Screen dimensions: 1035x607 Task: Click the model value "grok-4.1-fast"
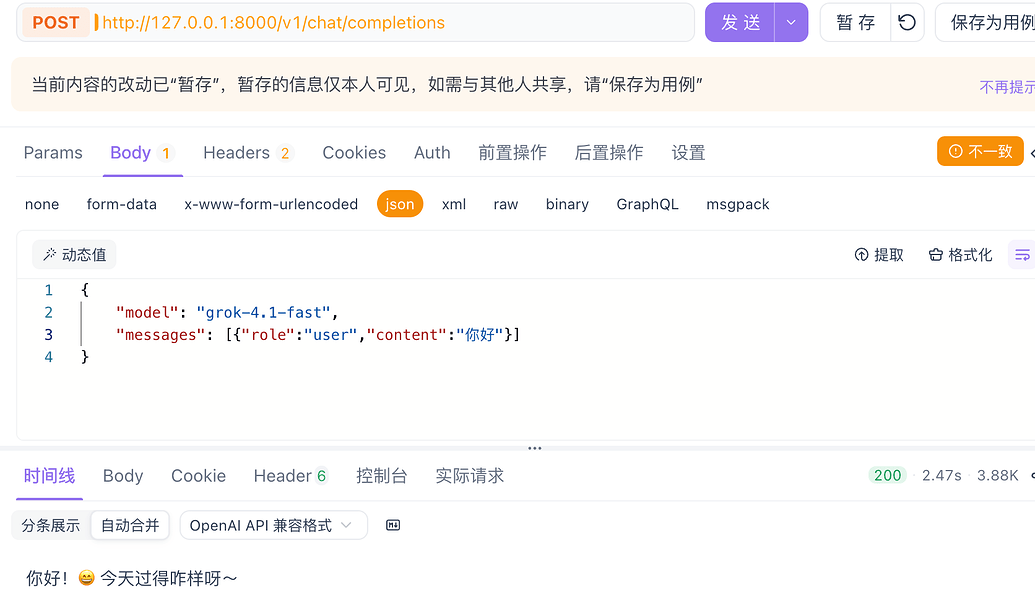coord(263,313)
